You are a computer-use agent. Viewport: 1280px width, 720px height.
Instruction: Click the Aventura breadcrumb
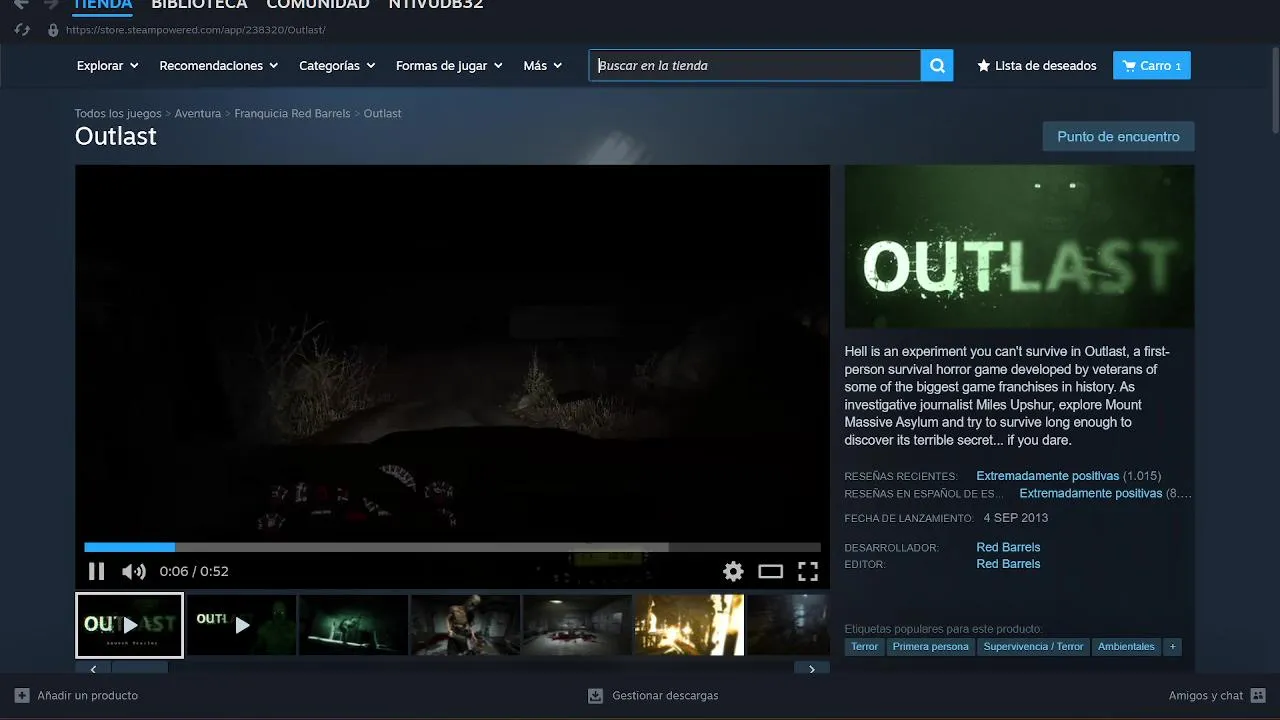coord(198,114)
